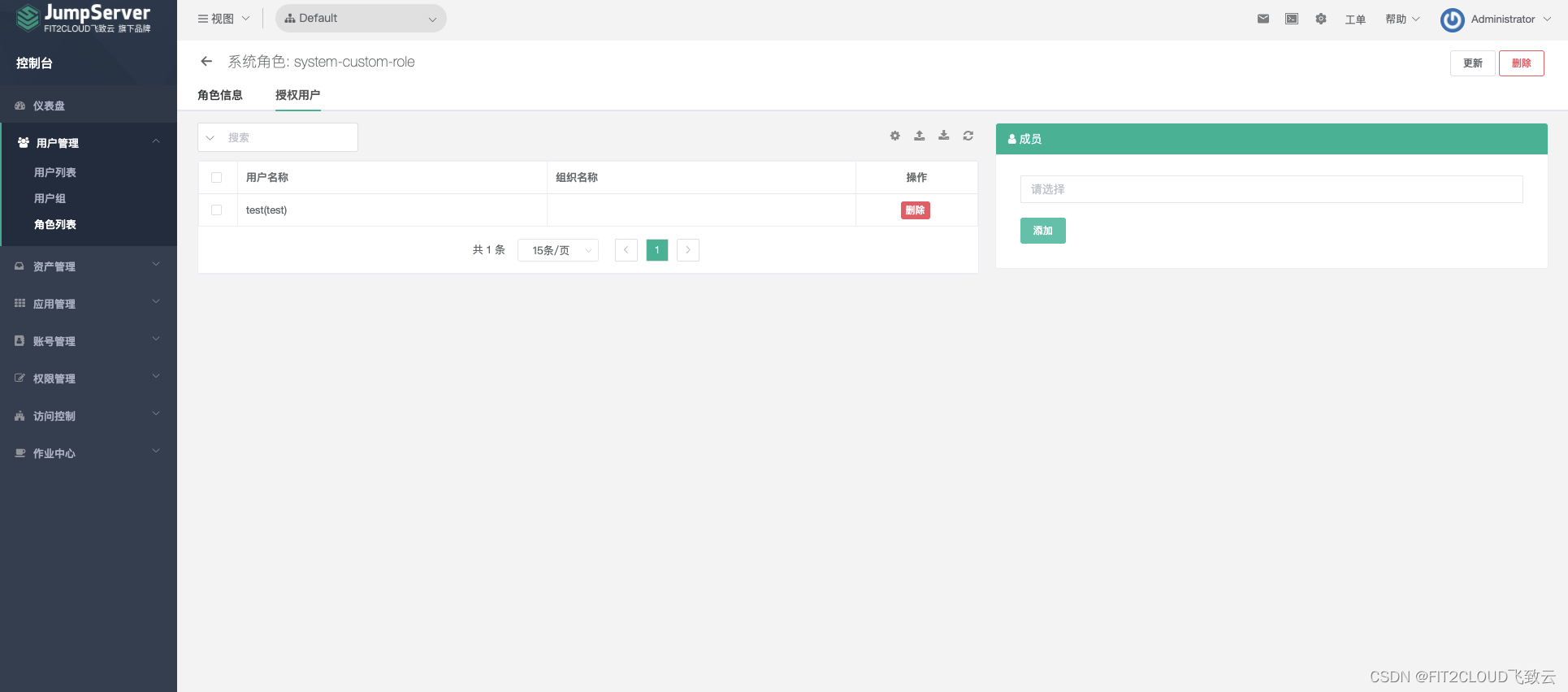Click the 搜索 search field
This screenshot has width=1568, height=692.
[289, 137]
